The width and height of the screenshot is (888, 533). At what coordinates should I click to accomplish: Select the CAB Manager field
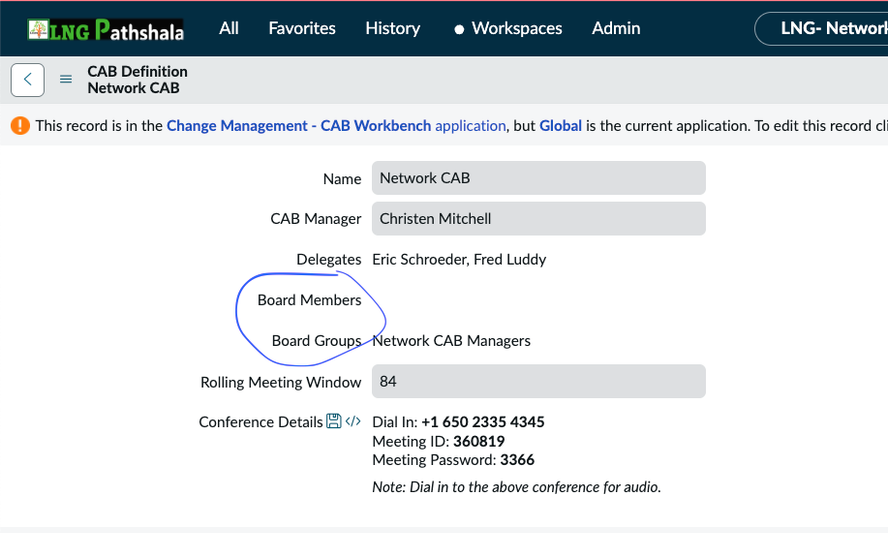[538, 219]
